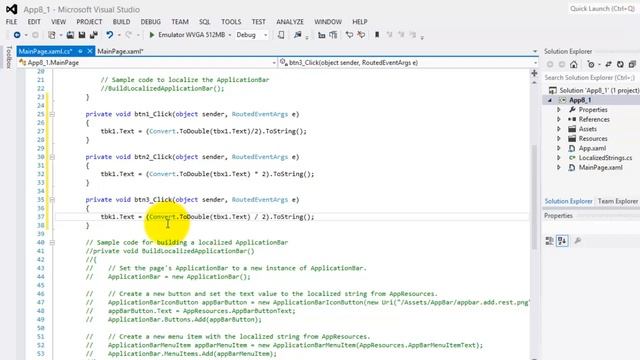Open the PROJECT menu
Image resolution: width=640 pixels, height=360 pixels.
coord(89,22)
